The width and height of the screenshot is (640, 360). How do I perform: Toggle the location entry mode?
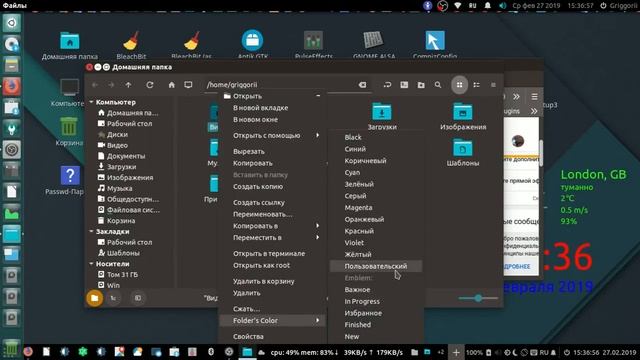[x=387, y=85]
